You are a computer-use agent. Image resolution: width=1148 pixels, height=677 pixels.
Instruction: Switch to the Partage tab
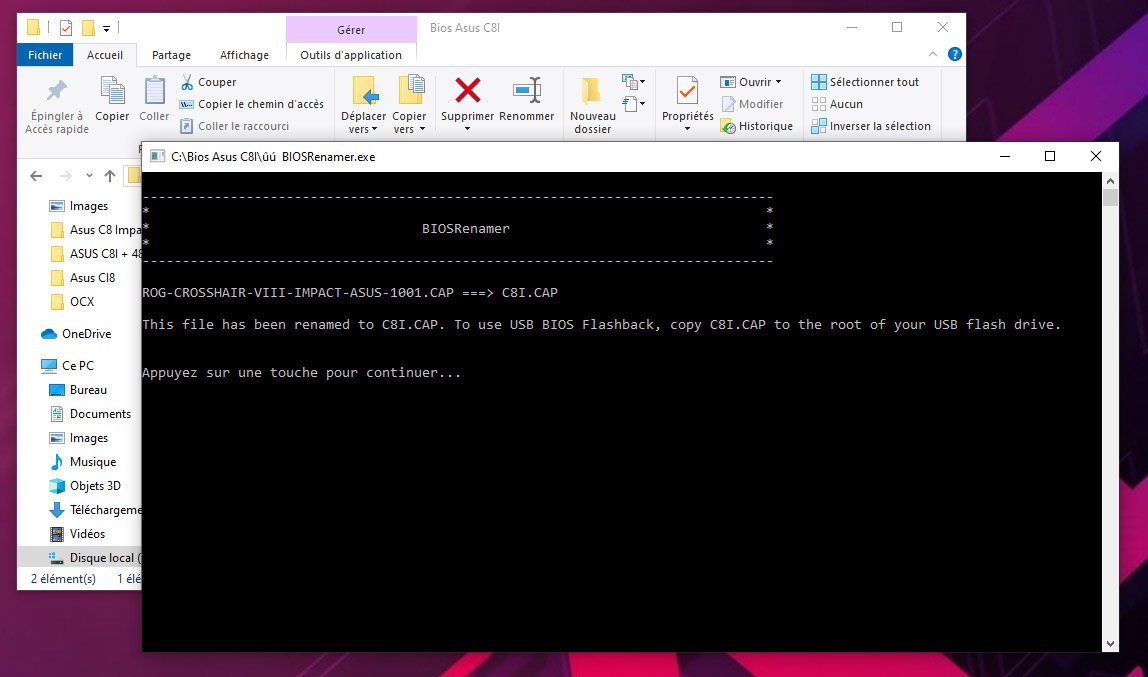pyautogui.click(x=171, y=55)
